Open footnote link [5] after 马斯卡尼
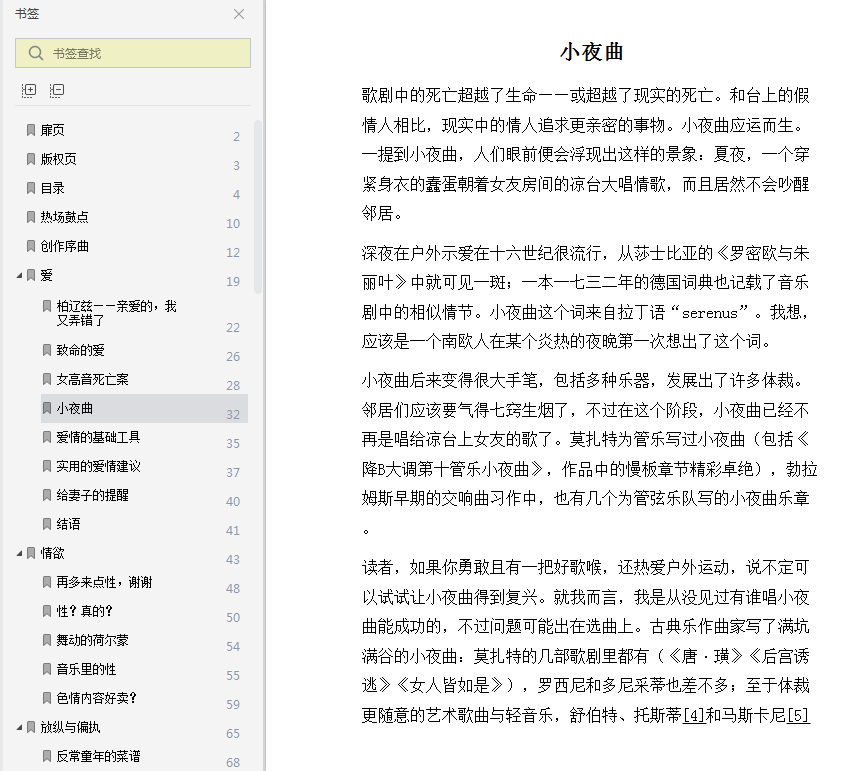 click(798, 716)
